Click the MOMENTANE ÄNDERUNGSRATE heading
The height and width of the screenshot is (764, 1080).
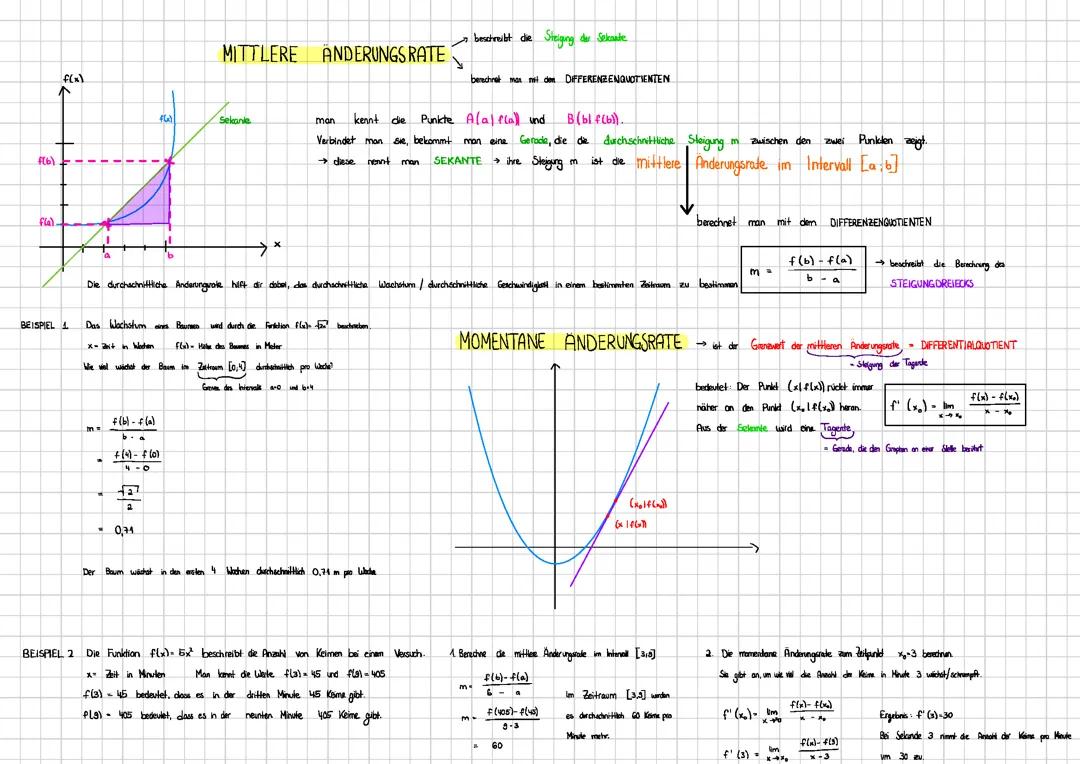(571, 342)
